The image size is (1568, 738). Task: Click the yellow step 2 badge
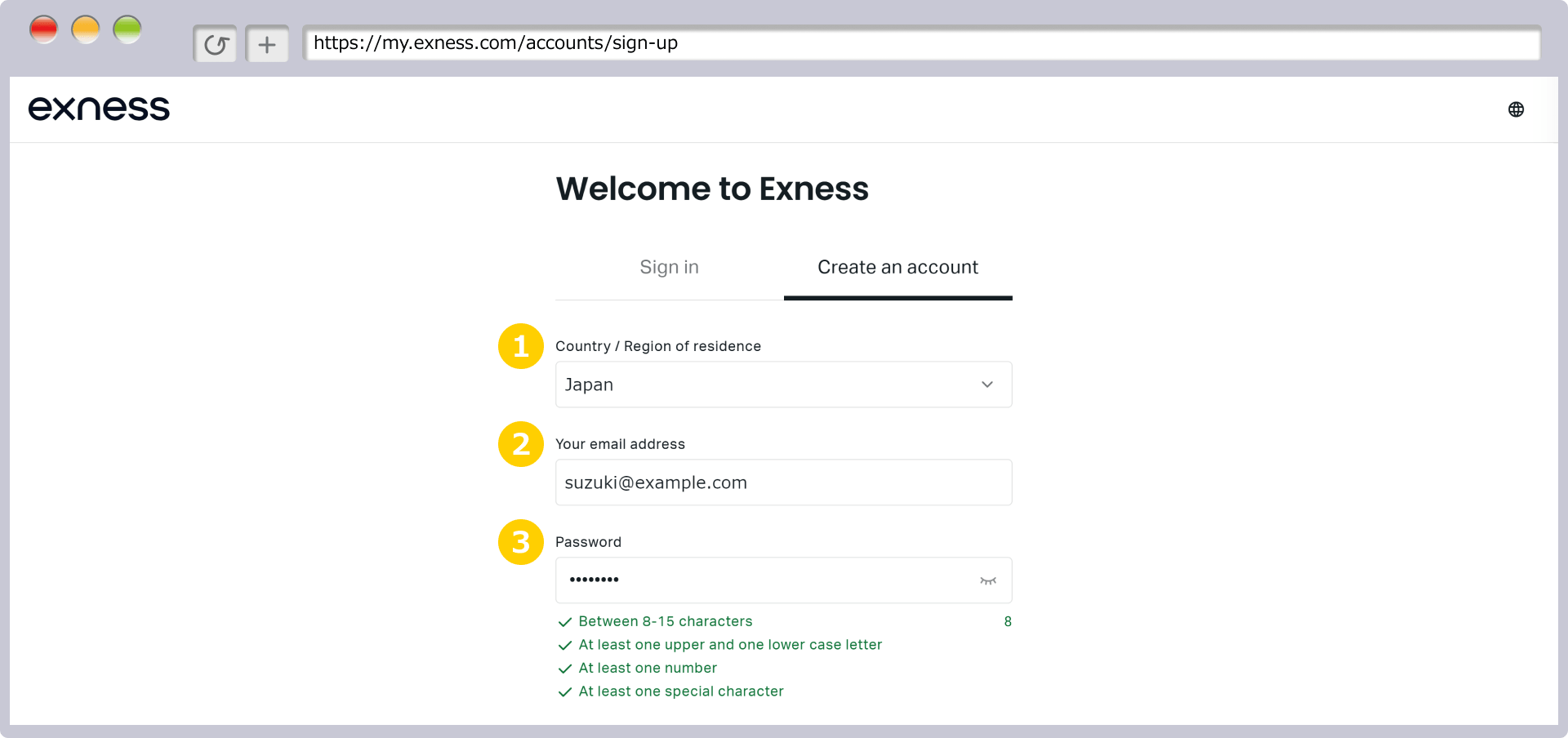pyautogui.click(x=521, y=444)
